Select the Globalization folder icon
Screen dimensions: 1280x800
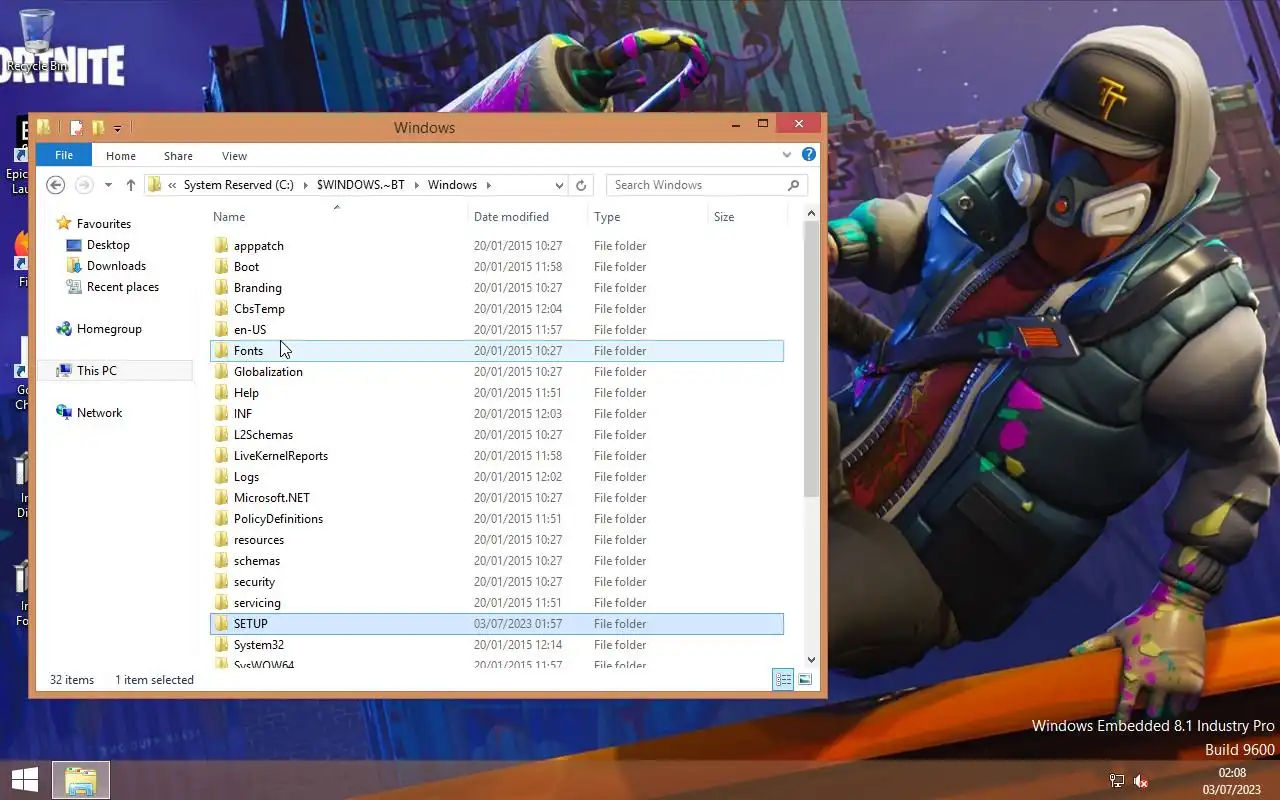click(x=222, y=372)
